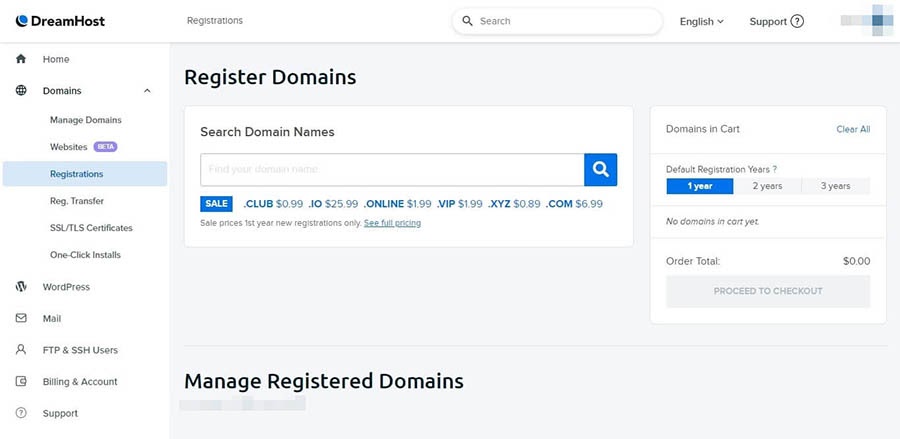Click Support link in top bar
This screenshot has width=900, height=439.
768,21
